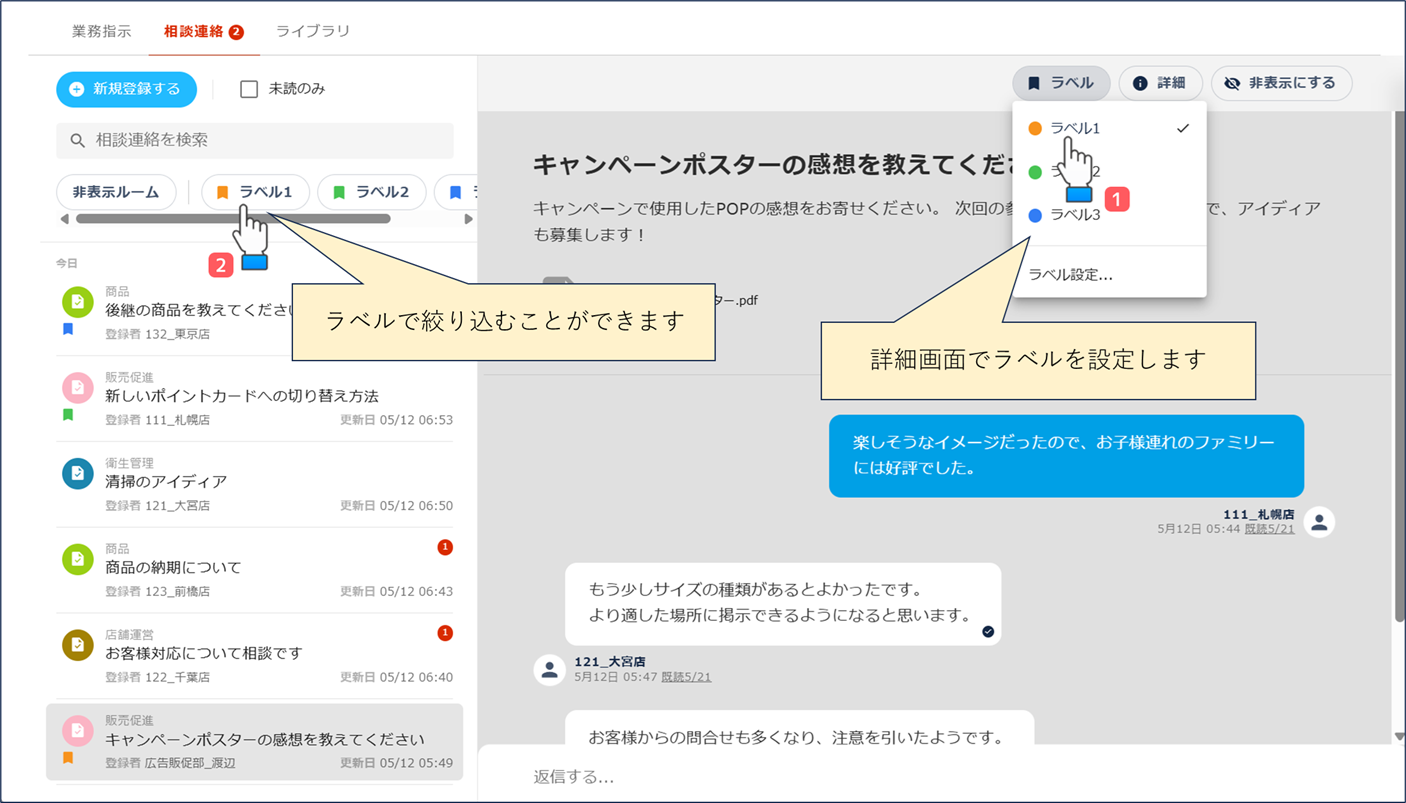Select ラベル3 in the label menu
Image resolution: width=1406 pixels, height=803 pixels.
(1110, 214)
